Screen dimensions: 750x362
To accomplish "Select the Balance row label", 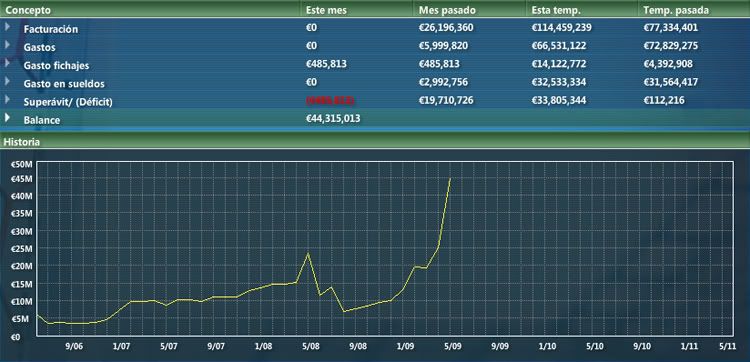I will pos(42,120).
